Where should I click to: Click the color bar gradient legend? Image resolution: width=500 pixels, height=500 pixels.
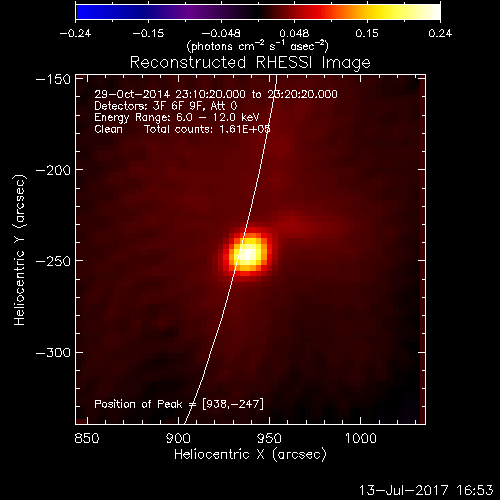pos(258,12)
